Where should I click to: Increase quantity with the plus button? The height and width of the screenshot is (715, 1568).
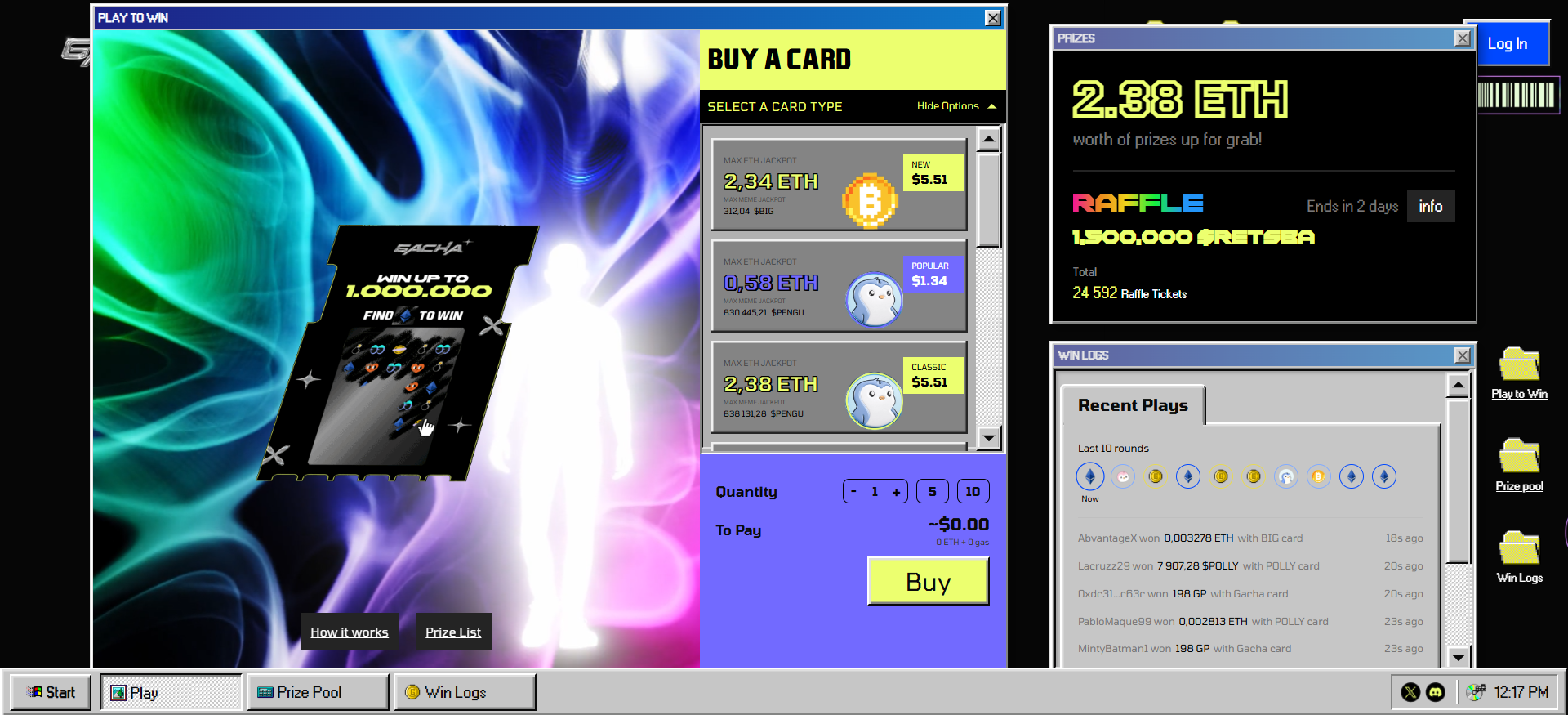point(896,492)
